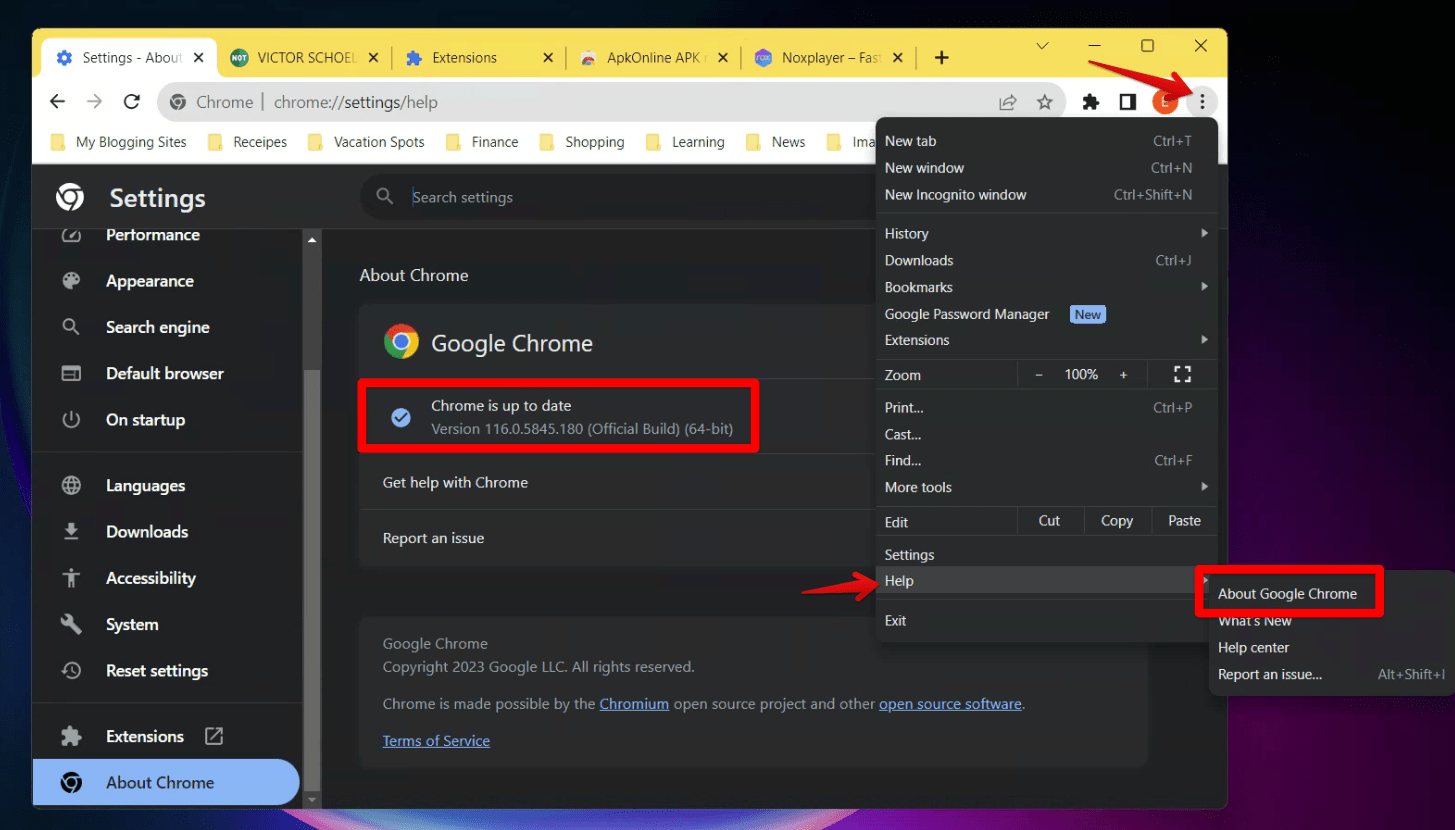The image size is (1455, 830).
Task: Share this page icon in address bar
Action: pos(1008,102)
